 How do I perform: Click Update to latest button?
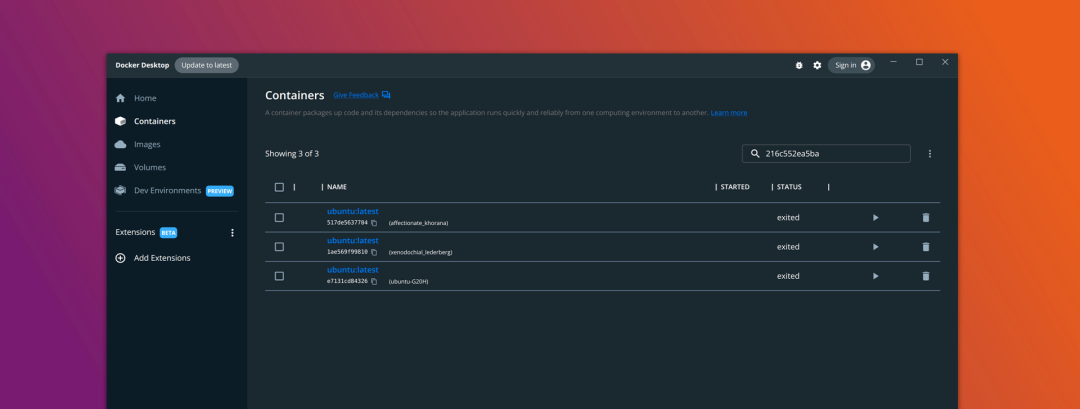point(207,65)
